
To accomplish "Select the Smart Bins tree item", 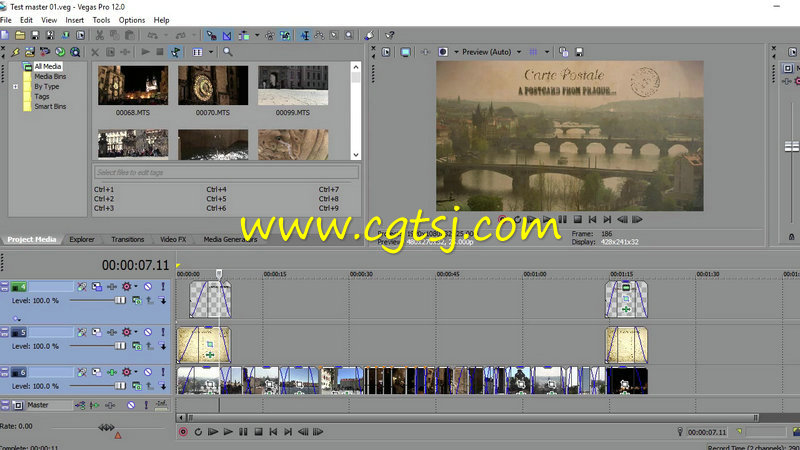I will click(x=50, y=107).
